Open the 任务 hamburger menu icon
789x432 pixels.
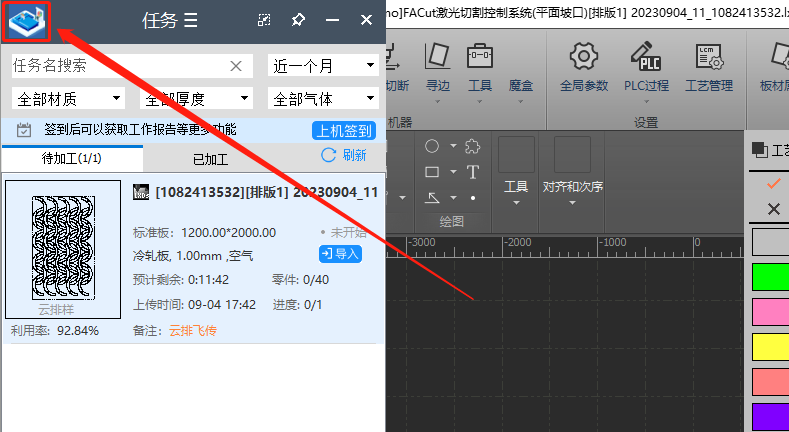(191, 20)
